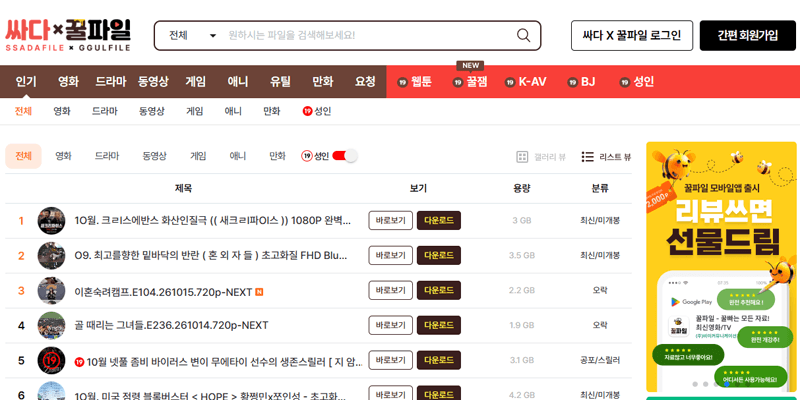This screenshot has width=800, height=400.
Task: Open BJ adult section
Action: 581,82
